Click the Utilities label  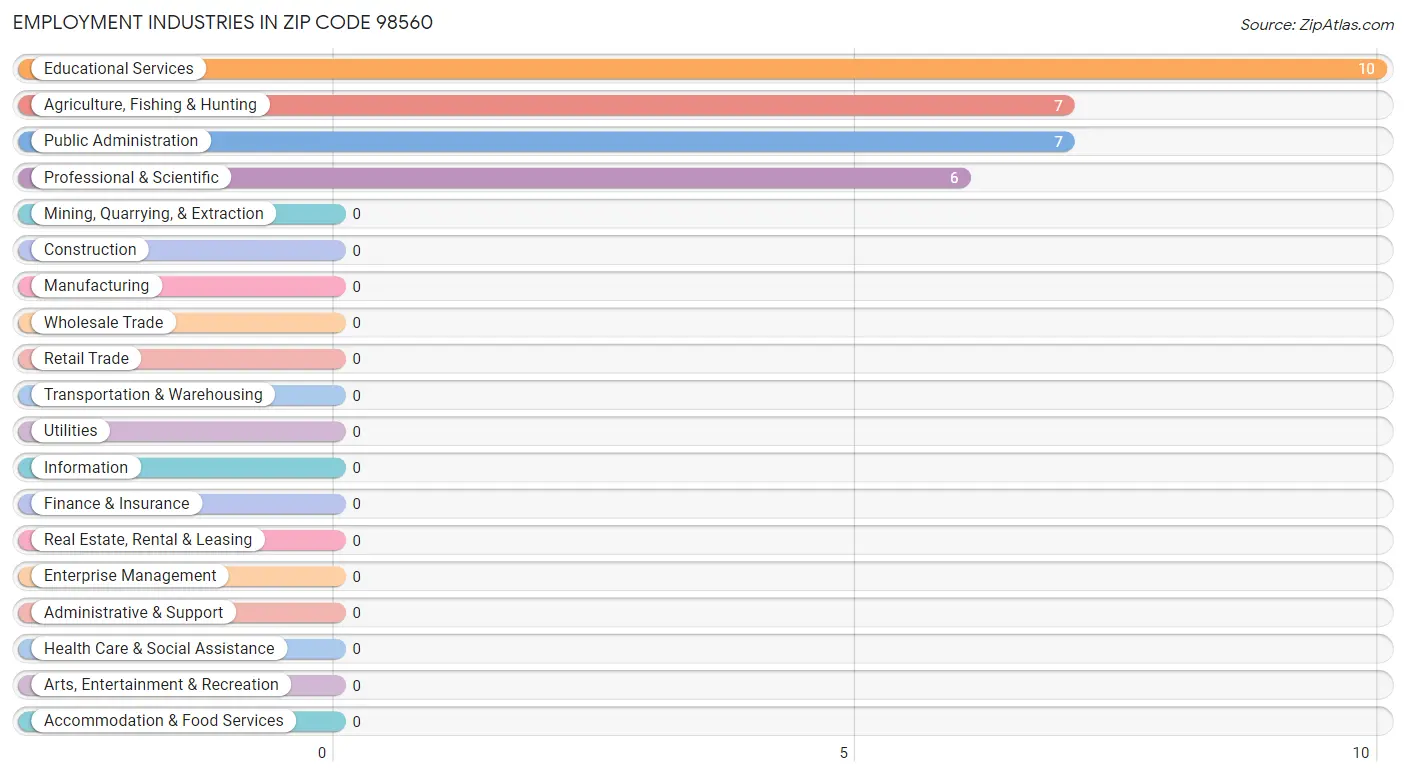tap(71, 431)
